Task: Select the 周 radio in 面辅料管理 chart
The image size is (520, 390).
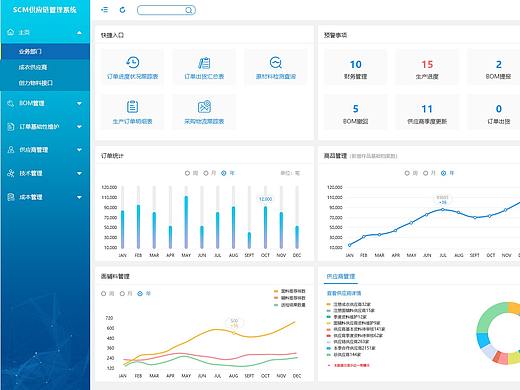Action: click(x=103, y=293)
